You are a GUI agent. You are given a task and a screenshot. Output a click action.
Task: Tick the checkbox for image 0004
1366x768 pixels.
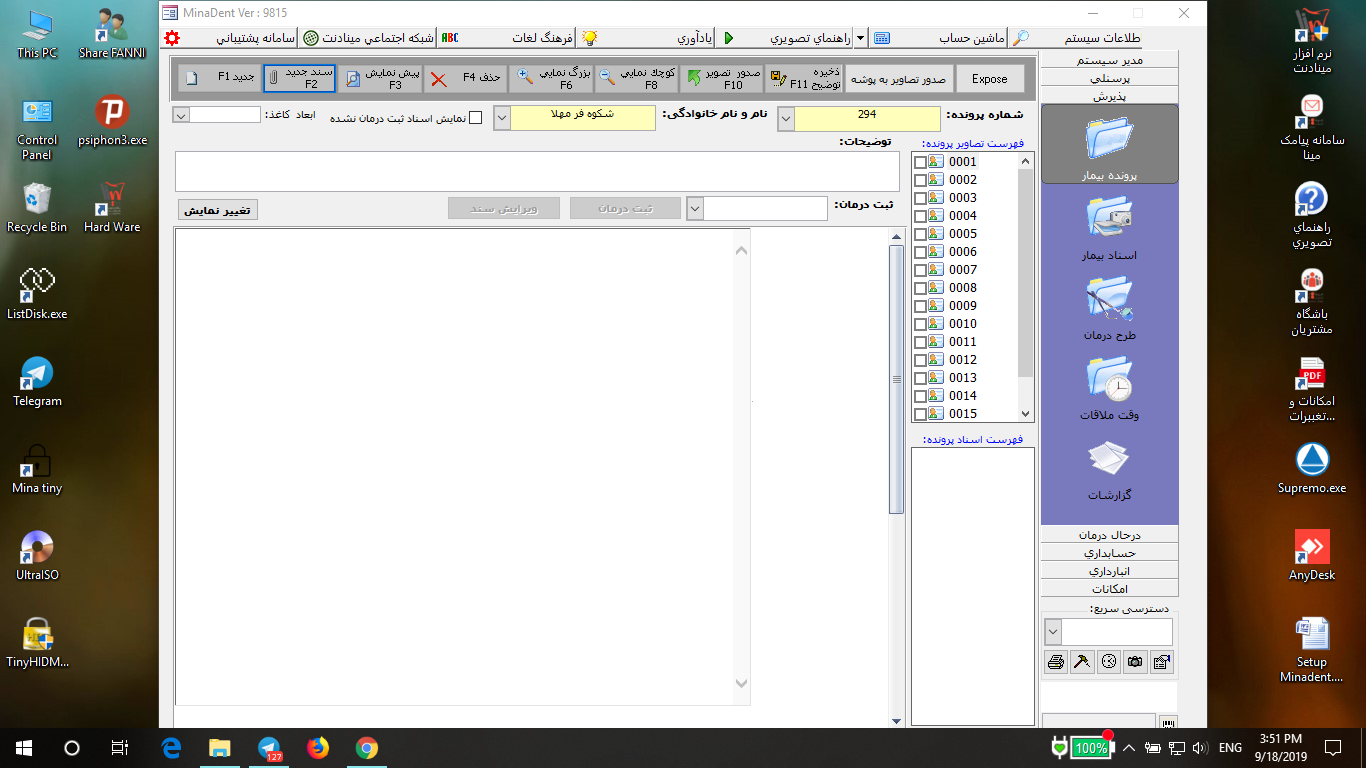[x=921, y=216]
